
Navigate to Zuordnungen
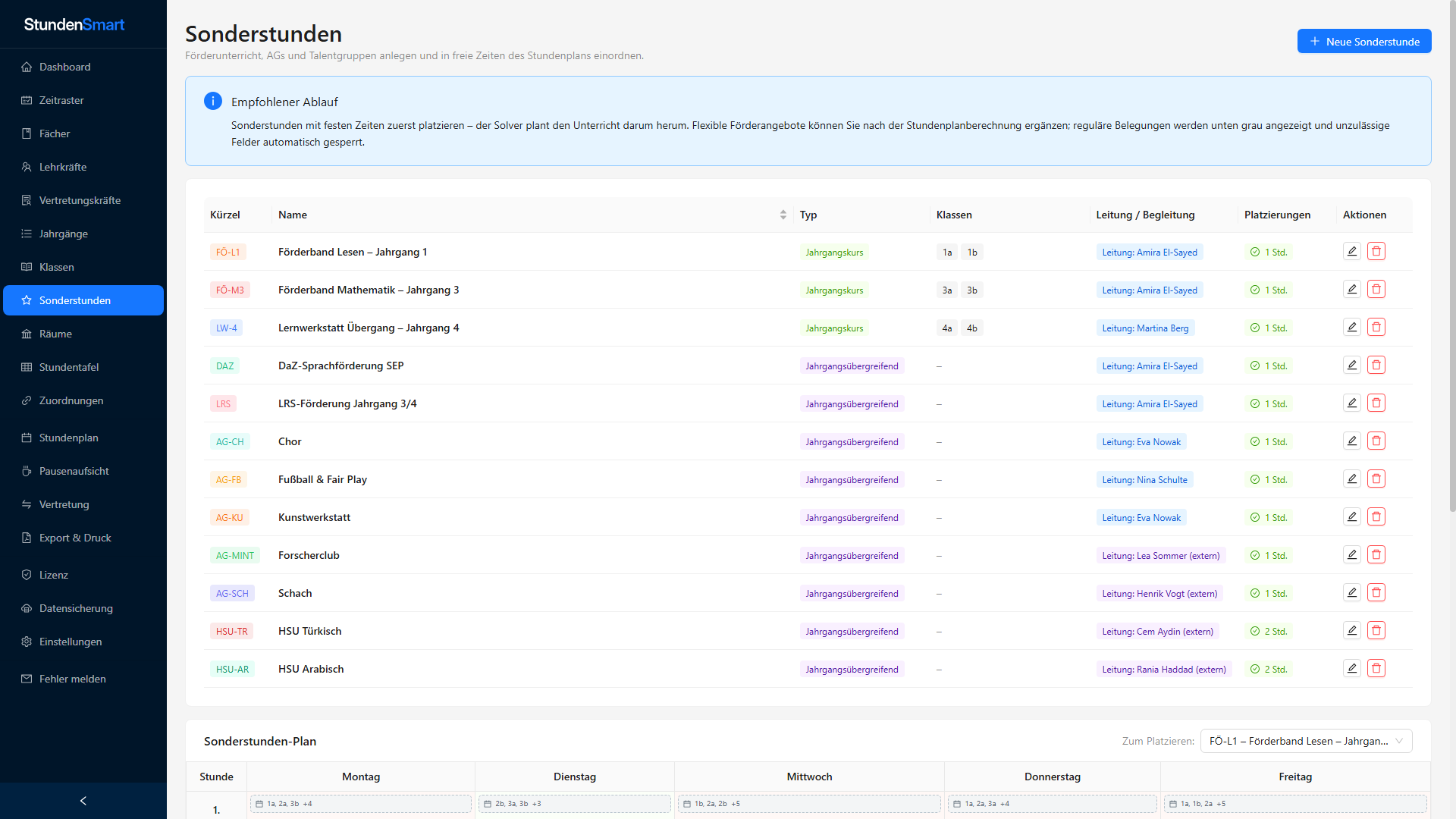pyautogui.click(x=83, y=400)
